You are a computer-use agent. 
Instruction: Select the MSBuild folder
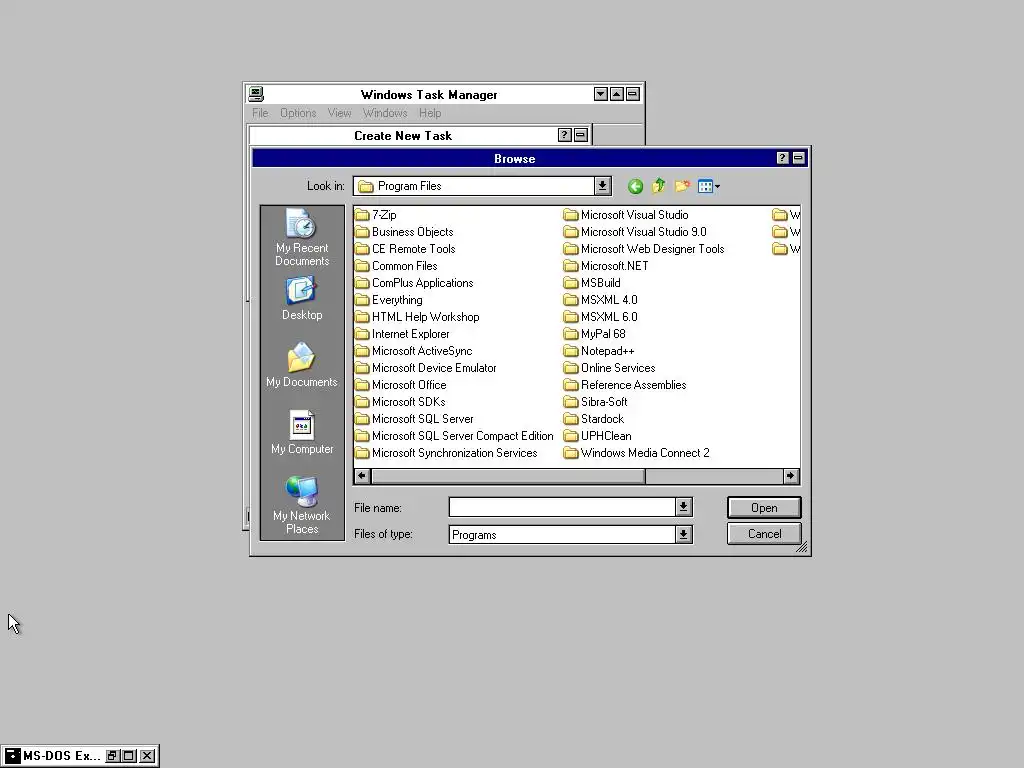tap(592, 283)
